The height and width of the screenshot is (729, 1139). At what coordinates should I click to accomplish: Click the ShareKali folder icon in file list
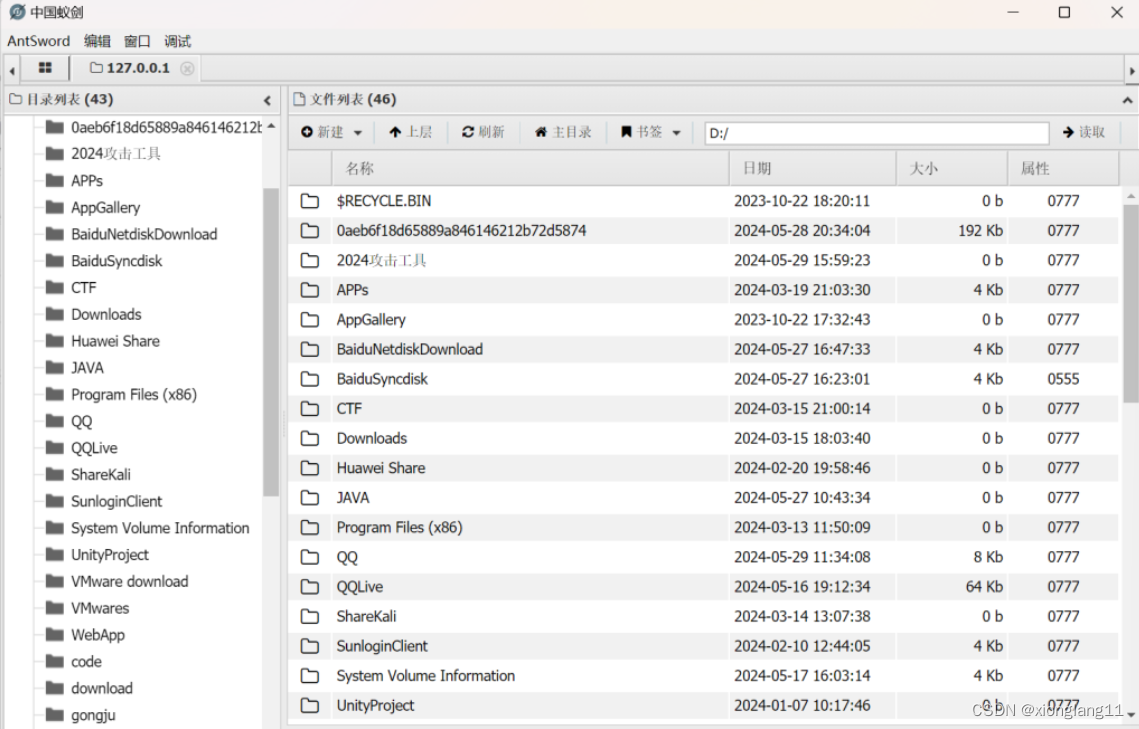pos(310,616)
